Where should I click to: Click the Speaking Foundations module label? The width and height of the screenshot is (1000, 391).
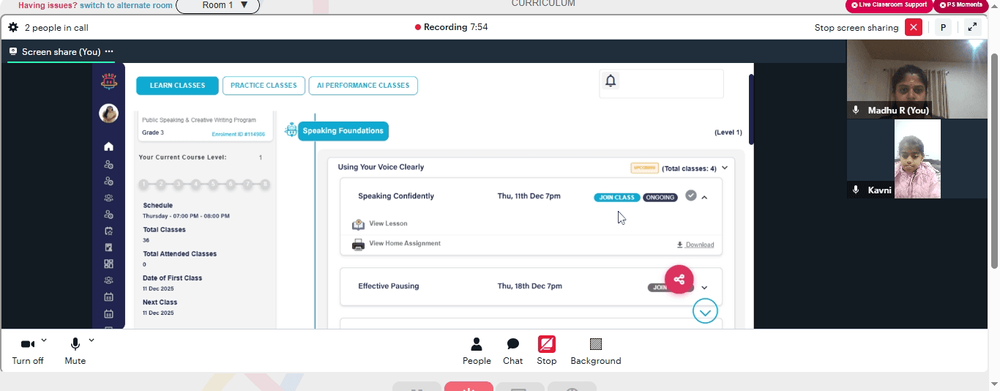click(343, 131)
